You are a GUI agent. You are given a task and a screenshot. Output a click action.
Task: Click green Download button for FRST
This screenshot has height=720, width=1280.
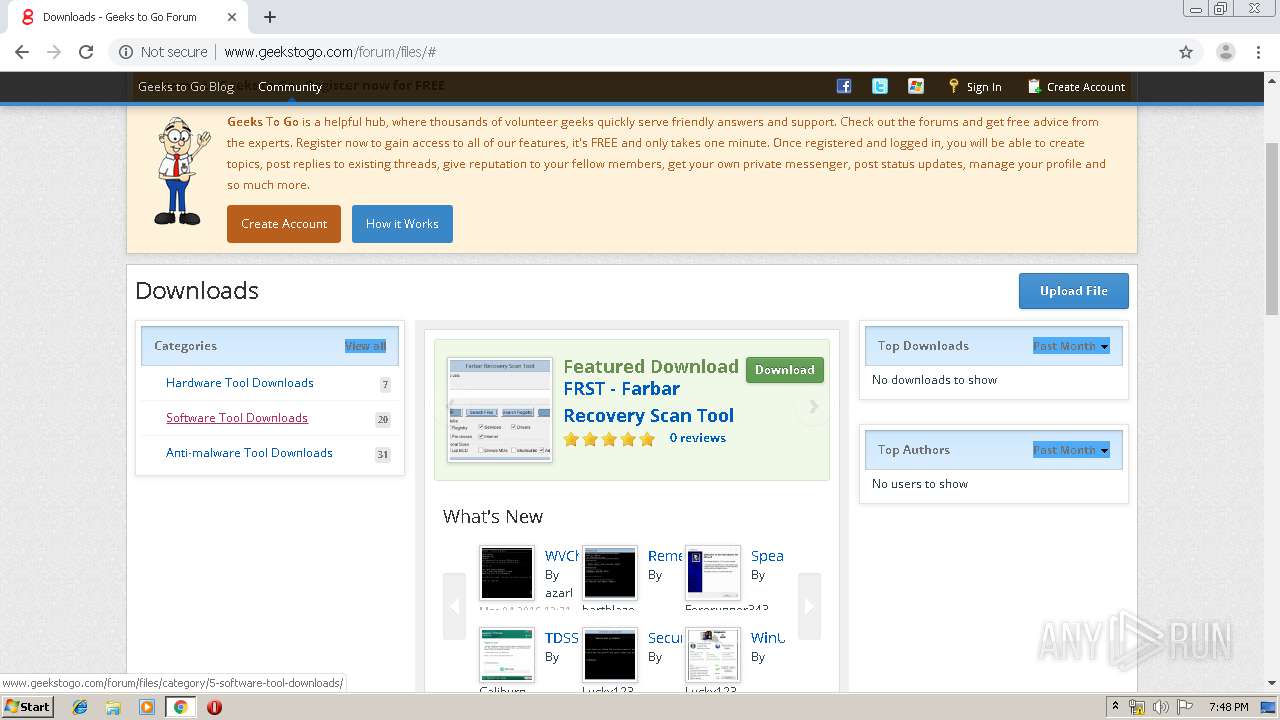pos(785,370)
